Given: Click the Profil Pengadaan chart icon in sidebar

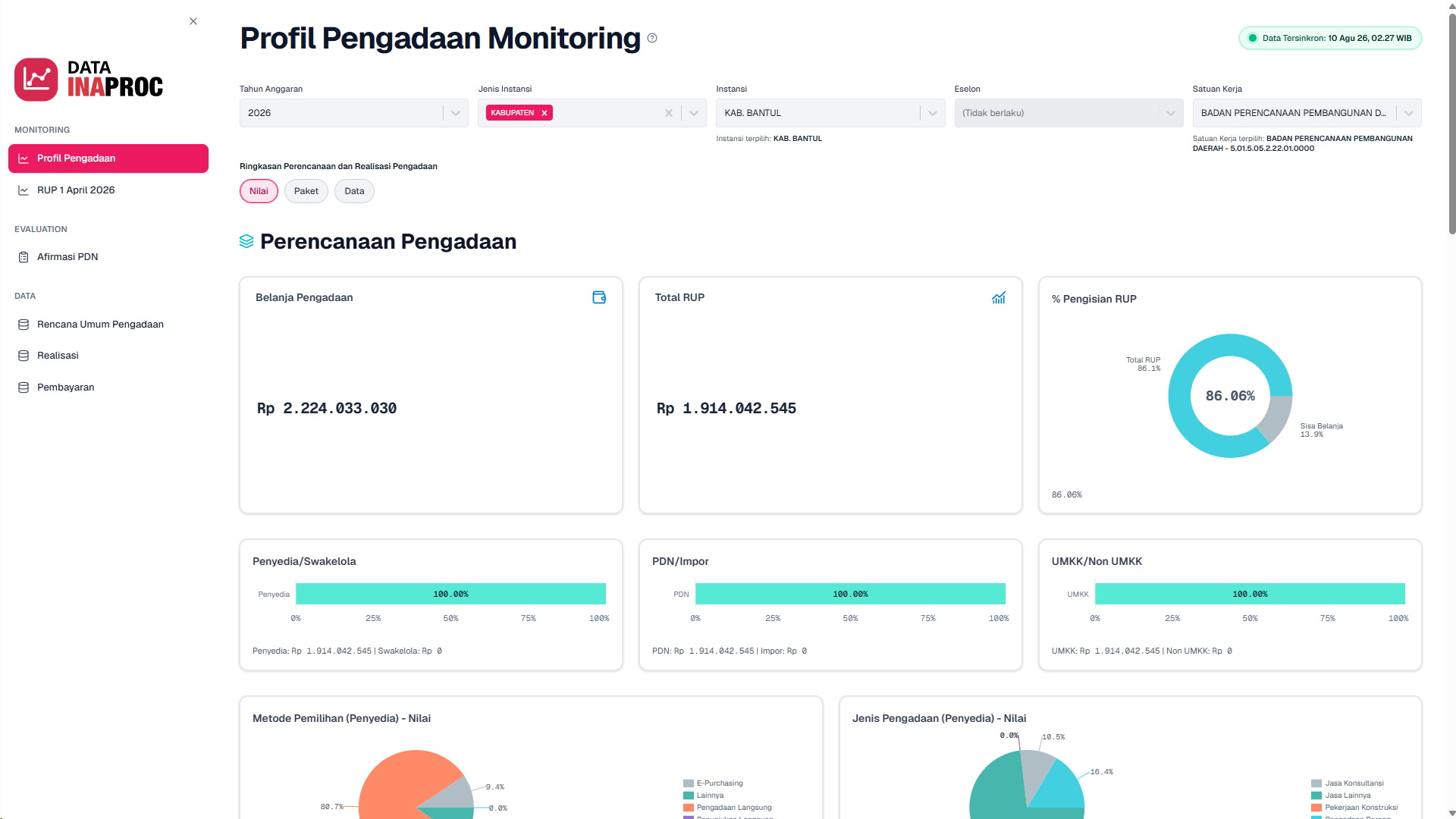Looking at the screenshot, I should click(x=24, y=158).
